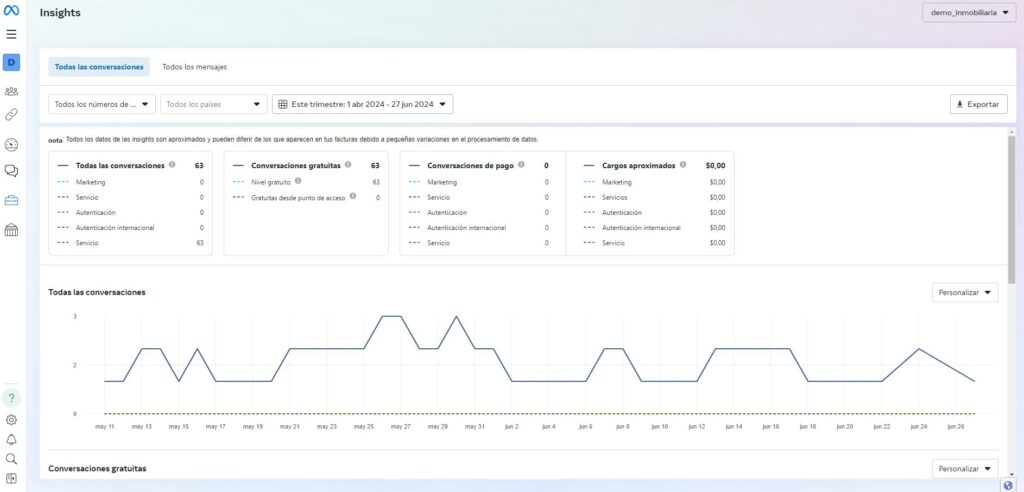
Task: Open the notifications bell icon
Action: click(x=11, y=439)
